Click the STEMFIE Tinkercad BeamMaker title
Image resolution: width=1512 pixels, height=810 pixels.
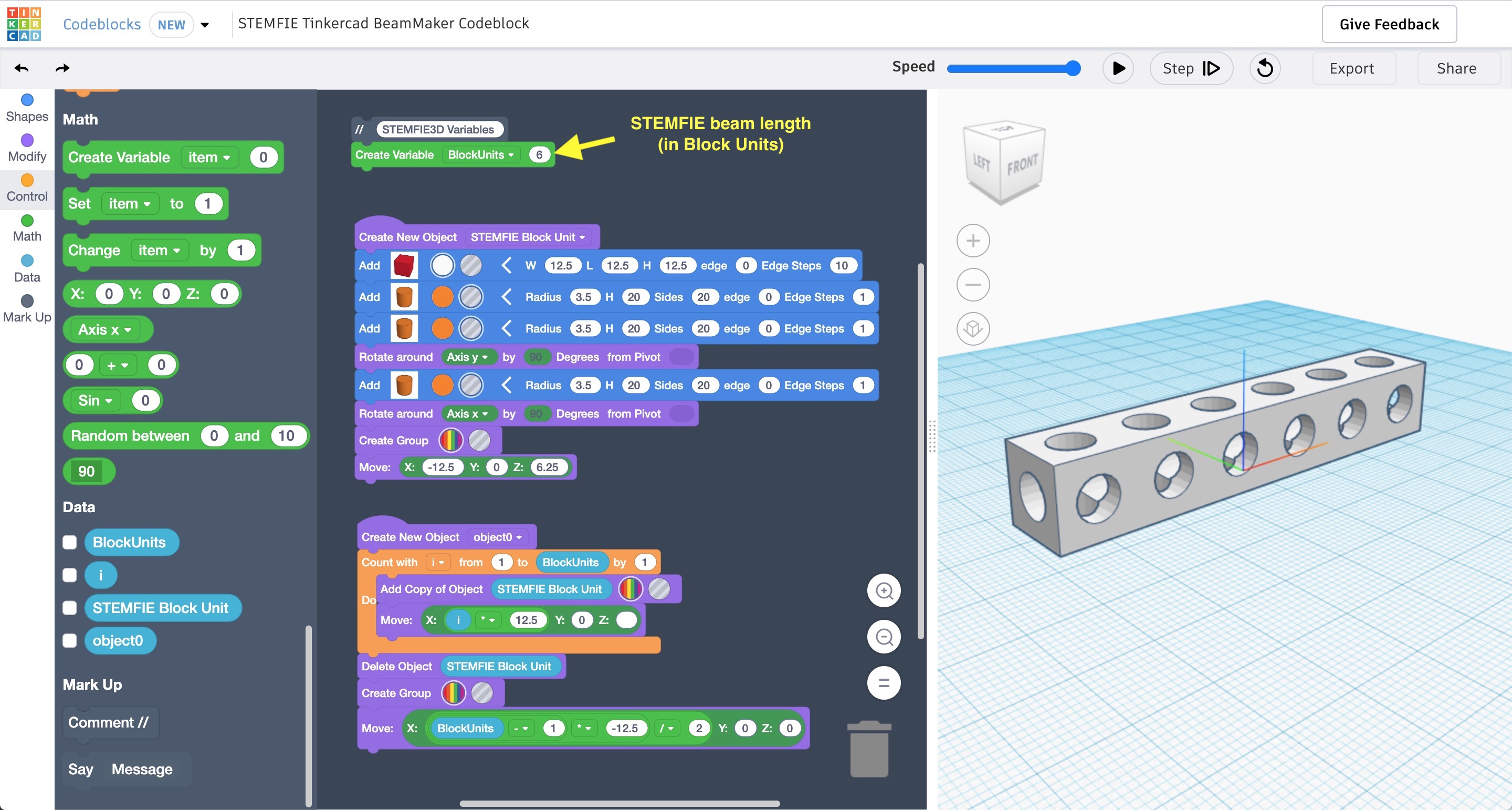click(x=383, y=24)
